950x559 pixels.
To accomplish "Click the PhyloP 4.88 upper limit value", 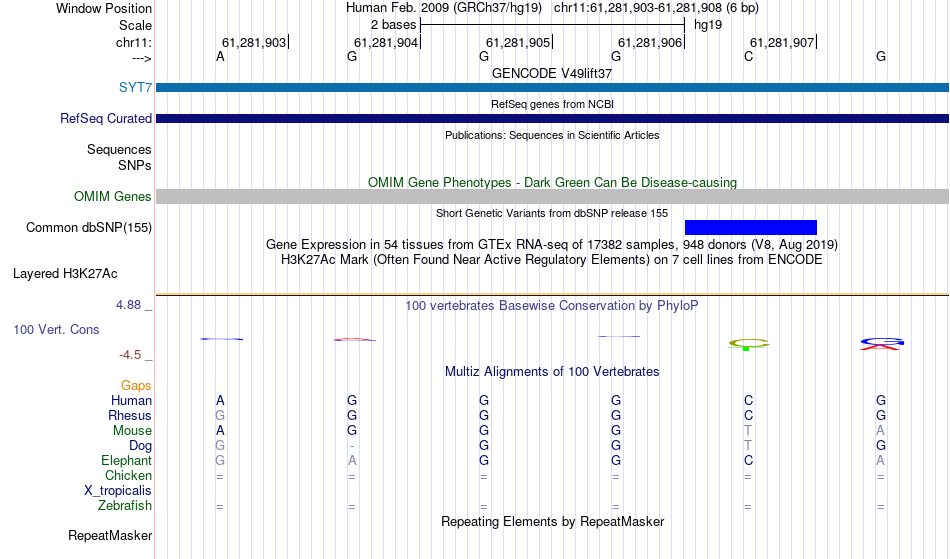I will tap(128, 305).
